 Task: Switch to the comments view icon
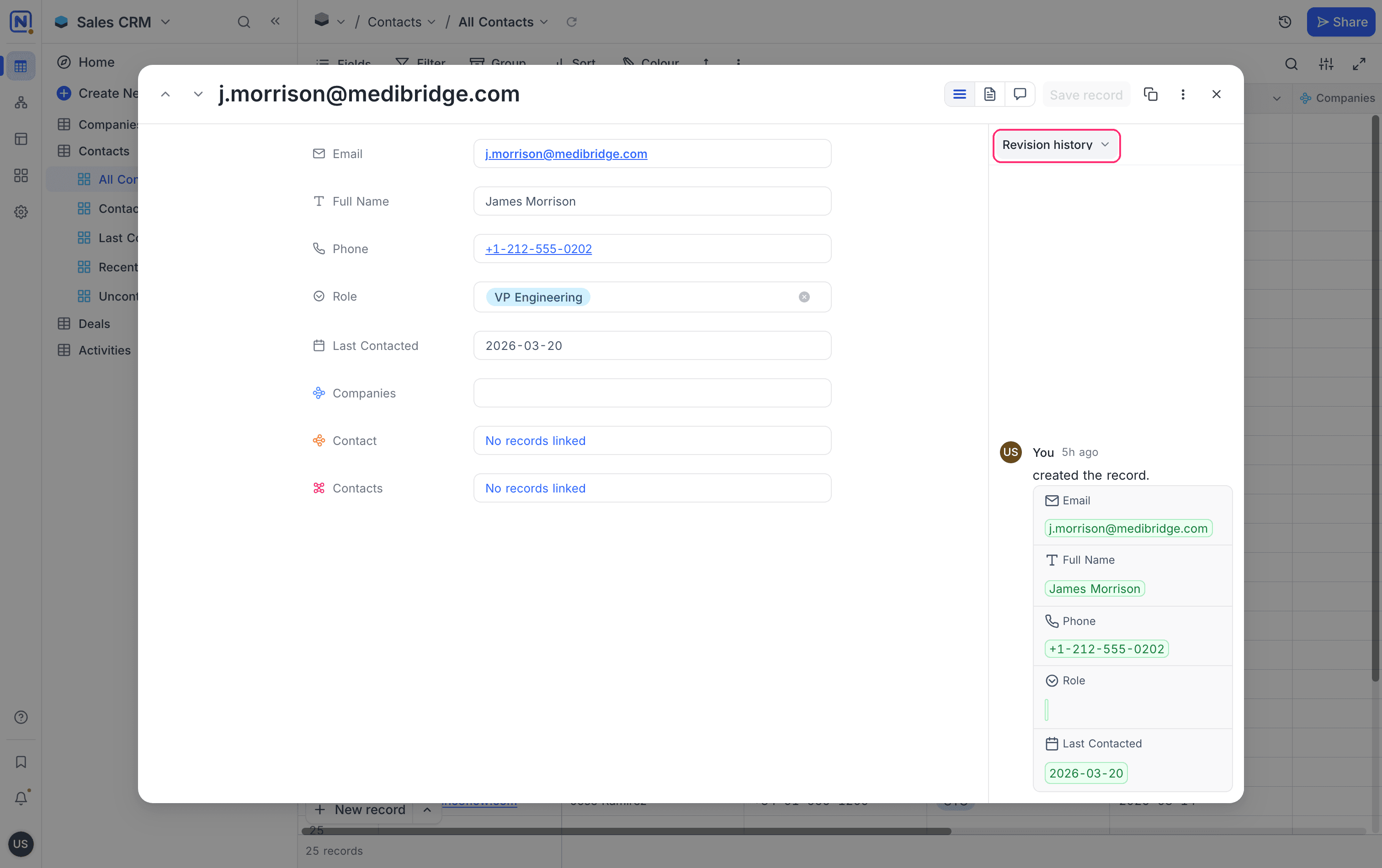pos(1020,94)
